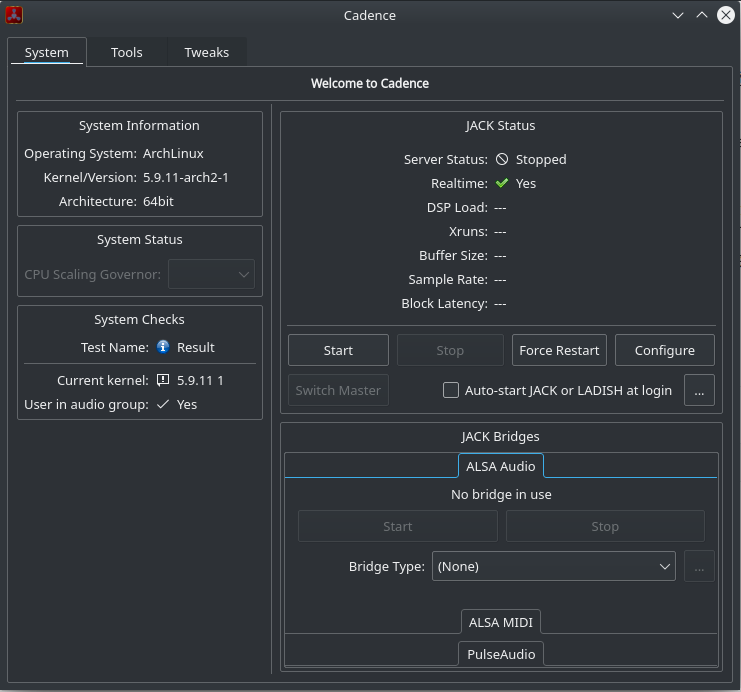Click the ALSA Audio bridge Start button
The image size is (741, 692).
(x=397, y=526)
